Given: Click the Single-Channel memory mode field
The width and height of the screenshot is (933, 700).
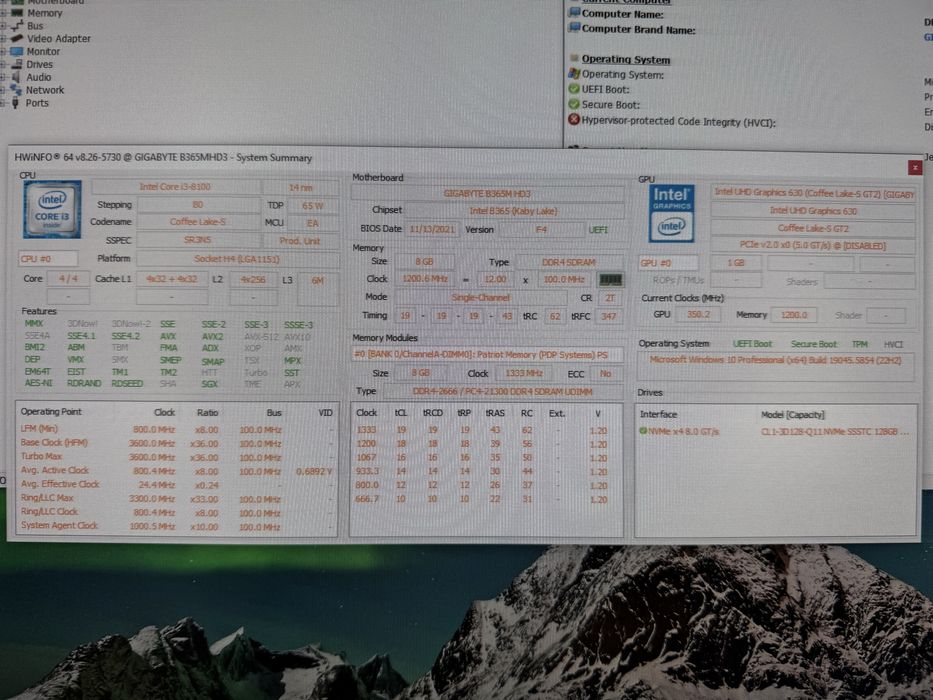Looking at the screenshot, I should [x=480, y=298].
